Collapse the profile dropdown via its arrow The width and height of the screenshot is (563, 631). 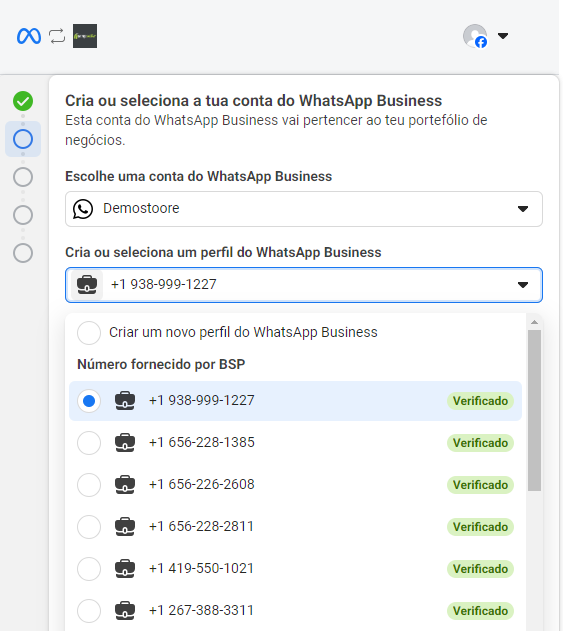click(x=523, y=285)
